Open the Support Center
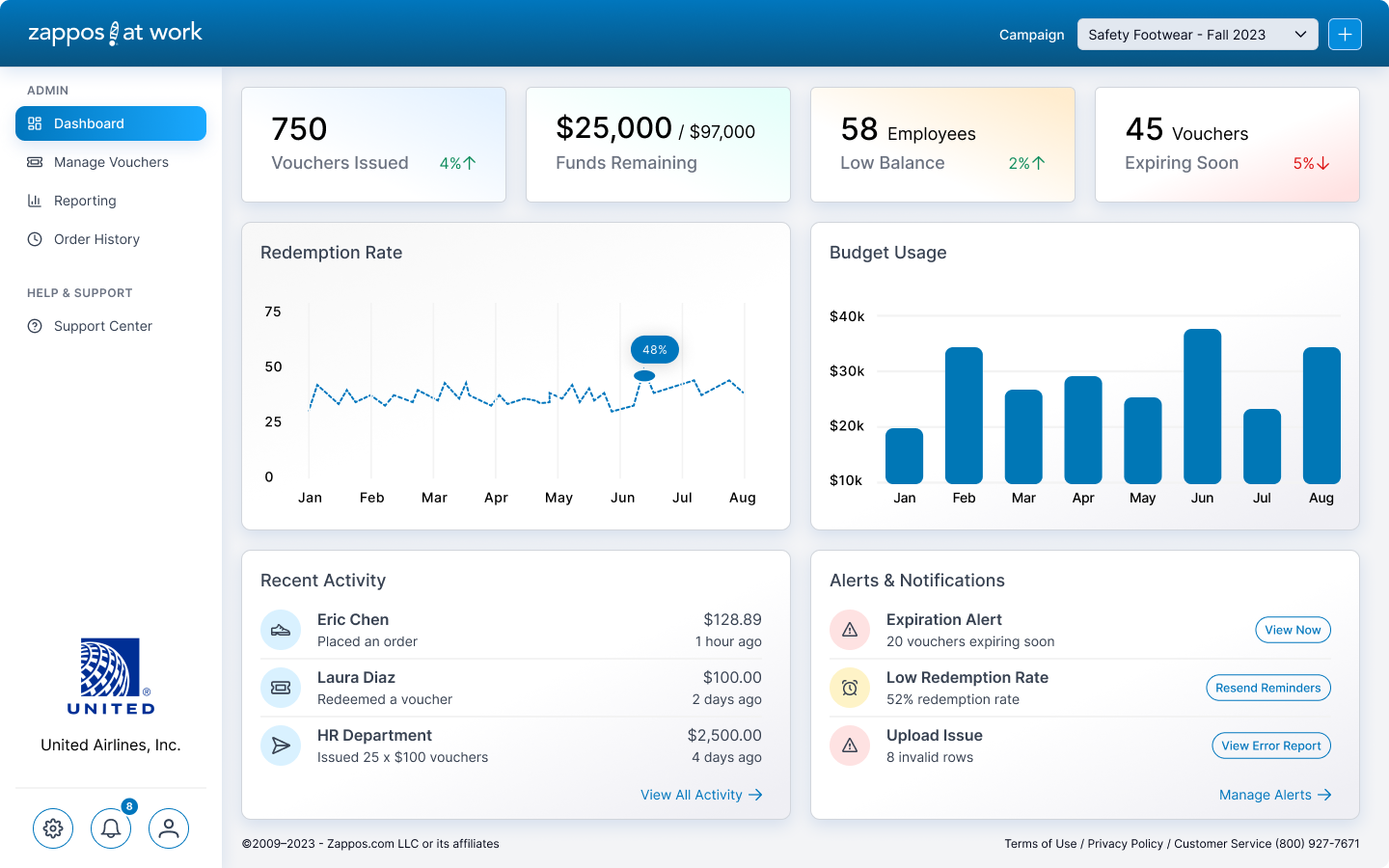1389x868 pixels. 103,326
